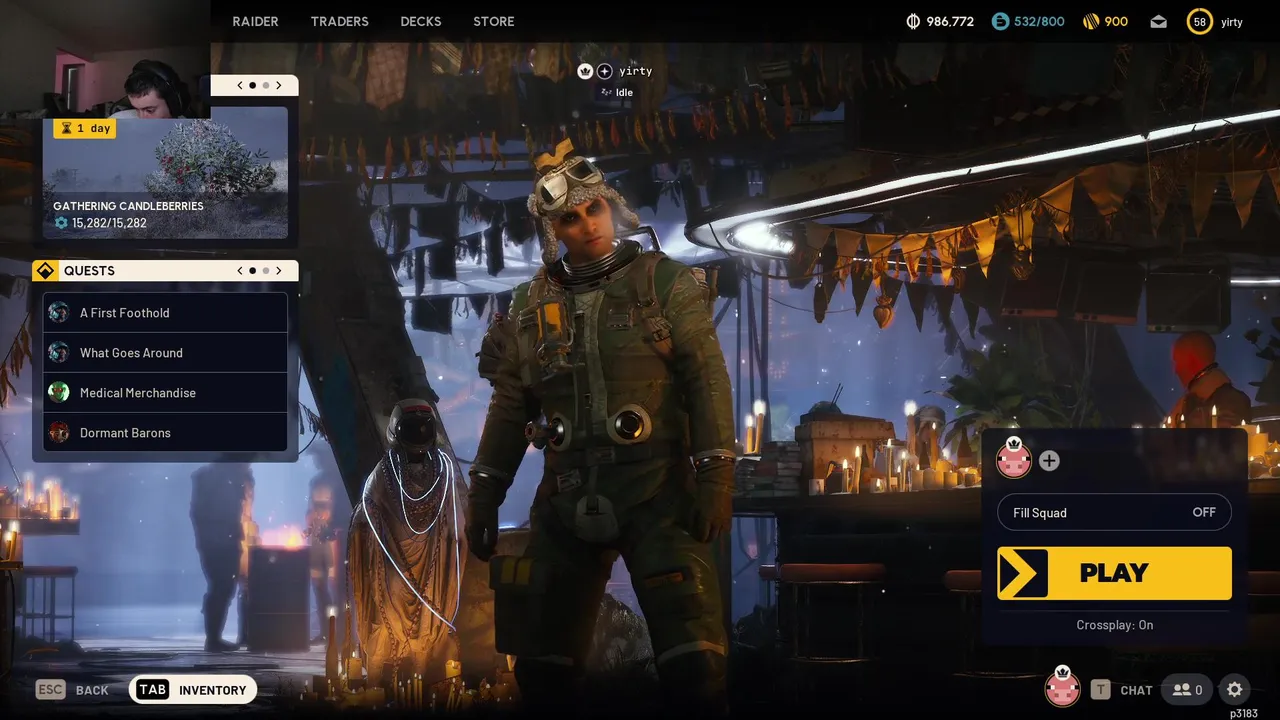Click the coin currency icon beside 986,772
This screenshot has height=720, width=1280.
pyautogui.click(x=913, y=21)
